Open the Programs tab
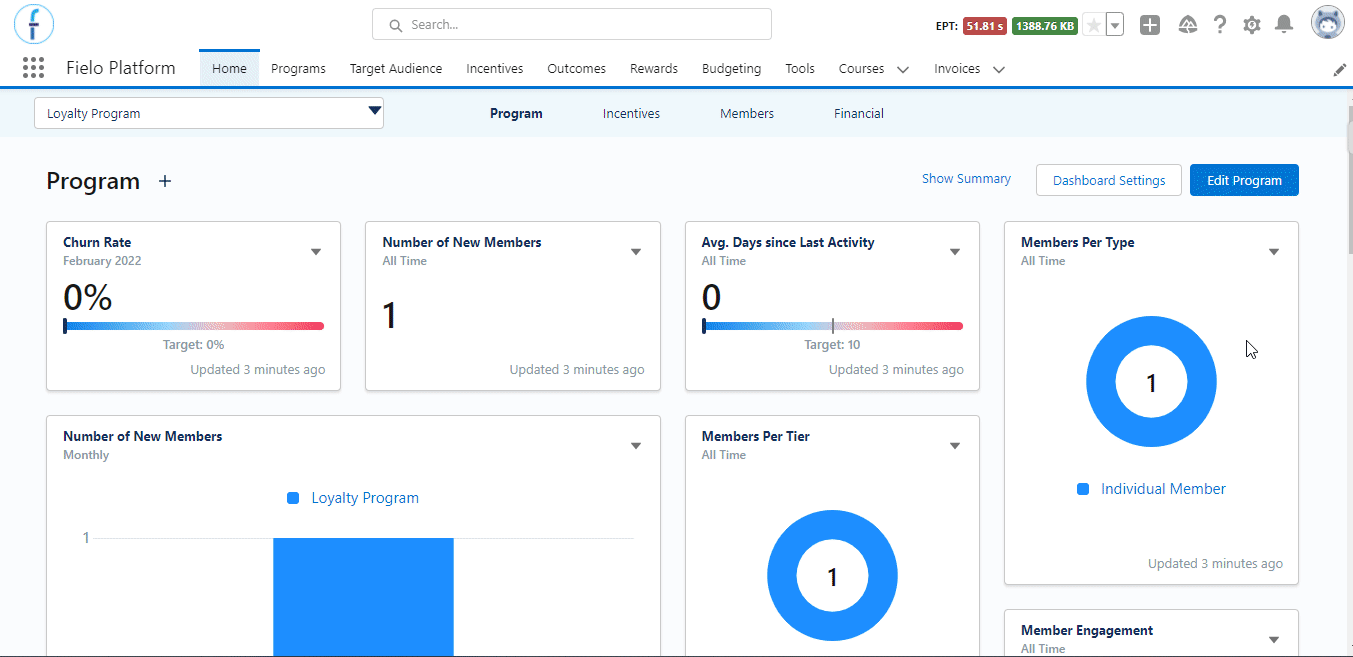Image resolution: width=1353 pixels, height=657 pixels. tap(298, 69)
